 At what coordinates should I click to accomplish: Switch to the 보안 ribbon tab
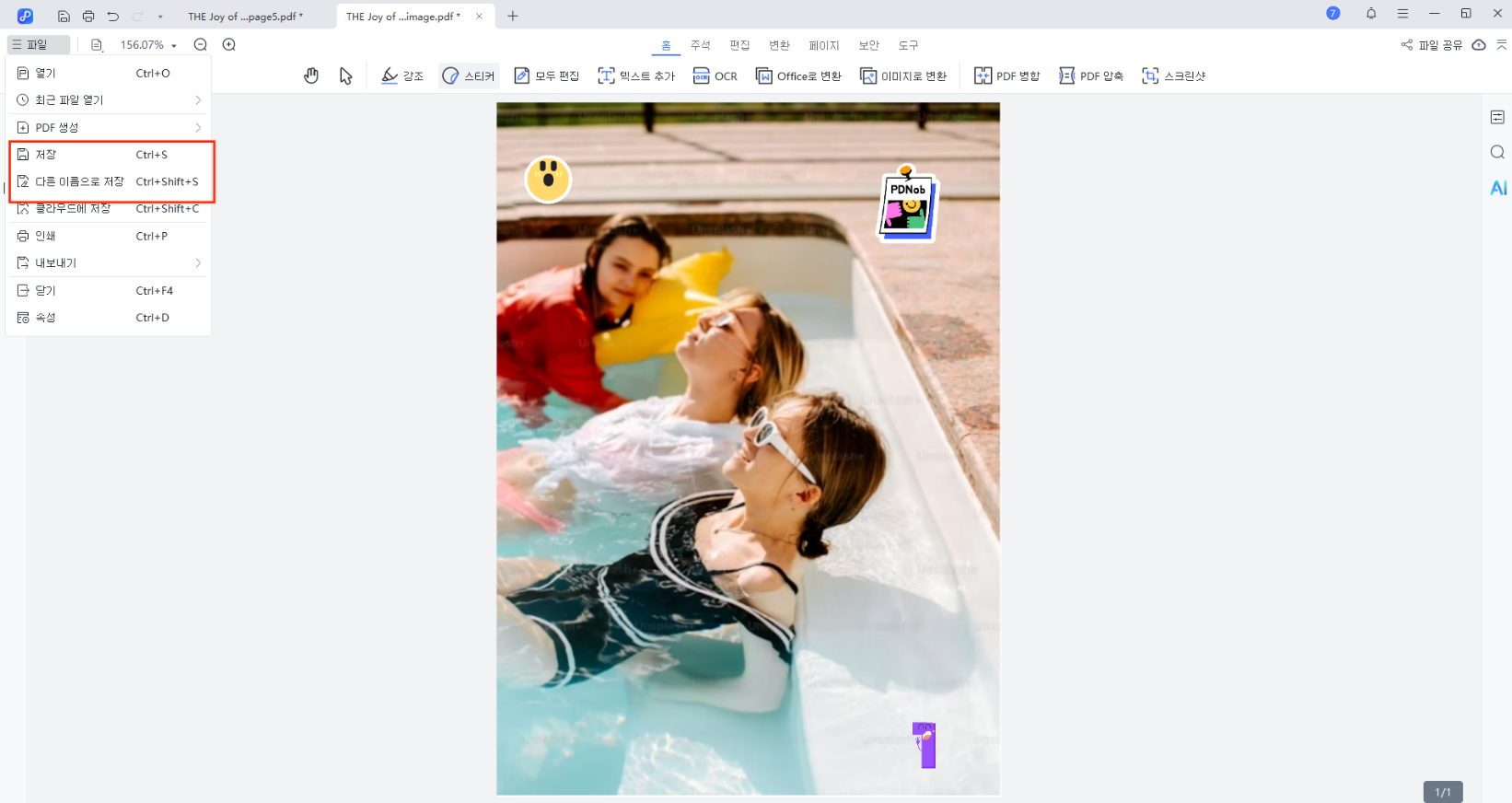pyautogui.click(x=869, y=45)
